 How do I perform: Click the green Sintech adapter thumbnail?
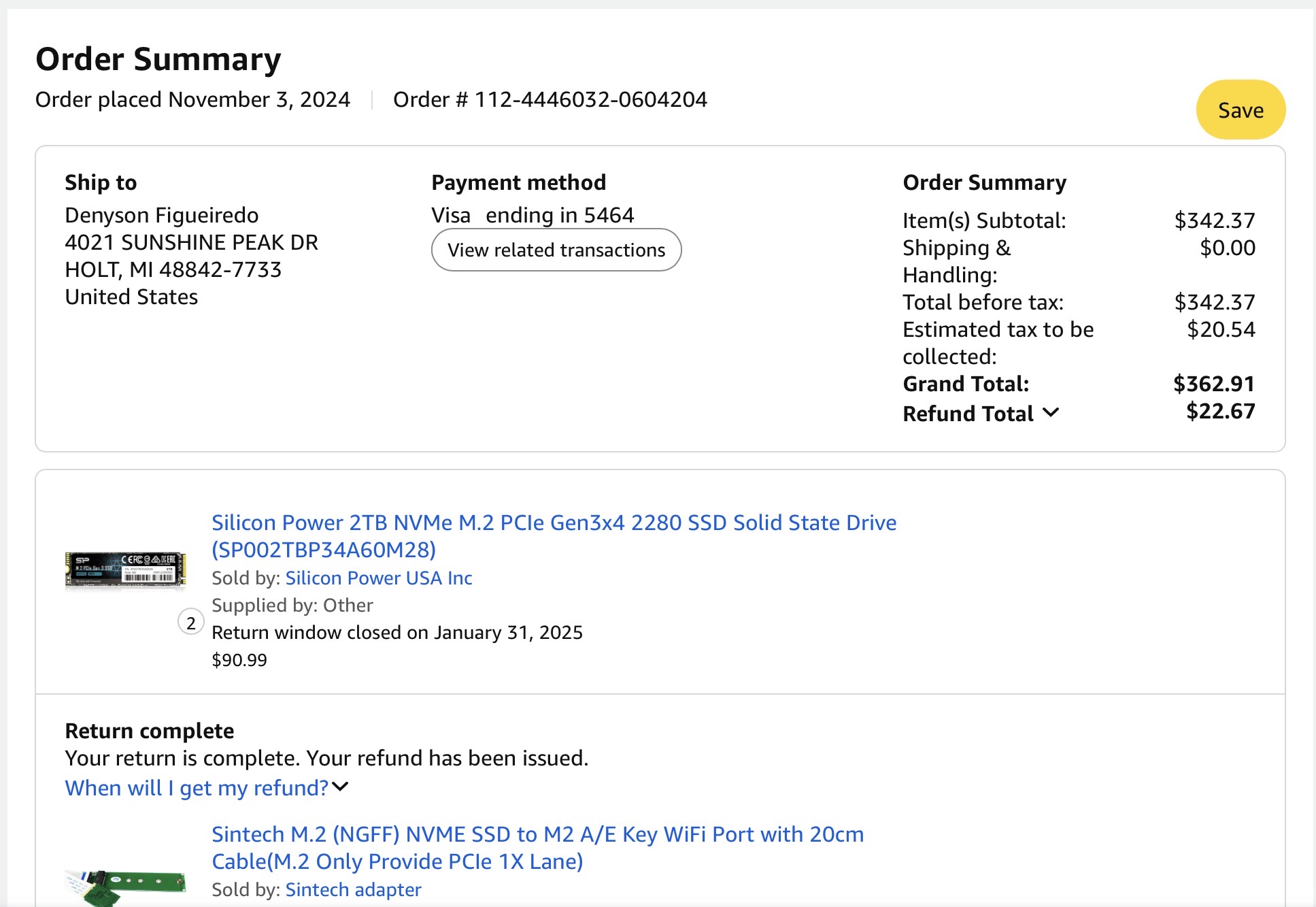pos(125,884)
